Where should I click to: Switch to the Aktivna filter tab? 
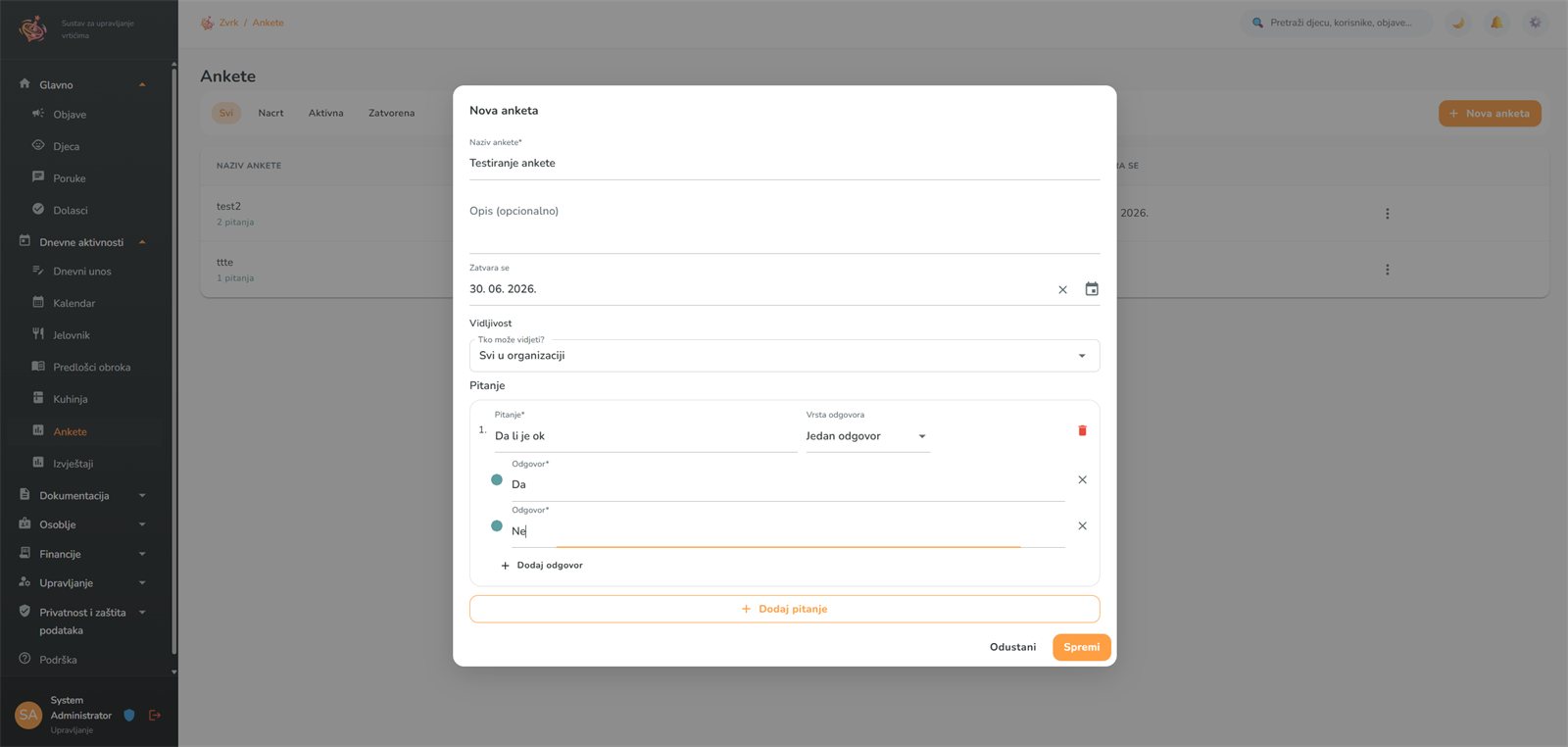325,113
